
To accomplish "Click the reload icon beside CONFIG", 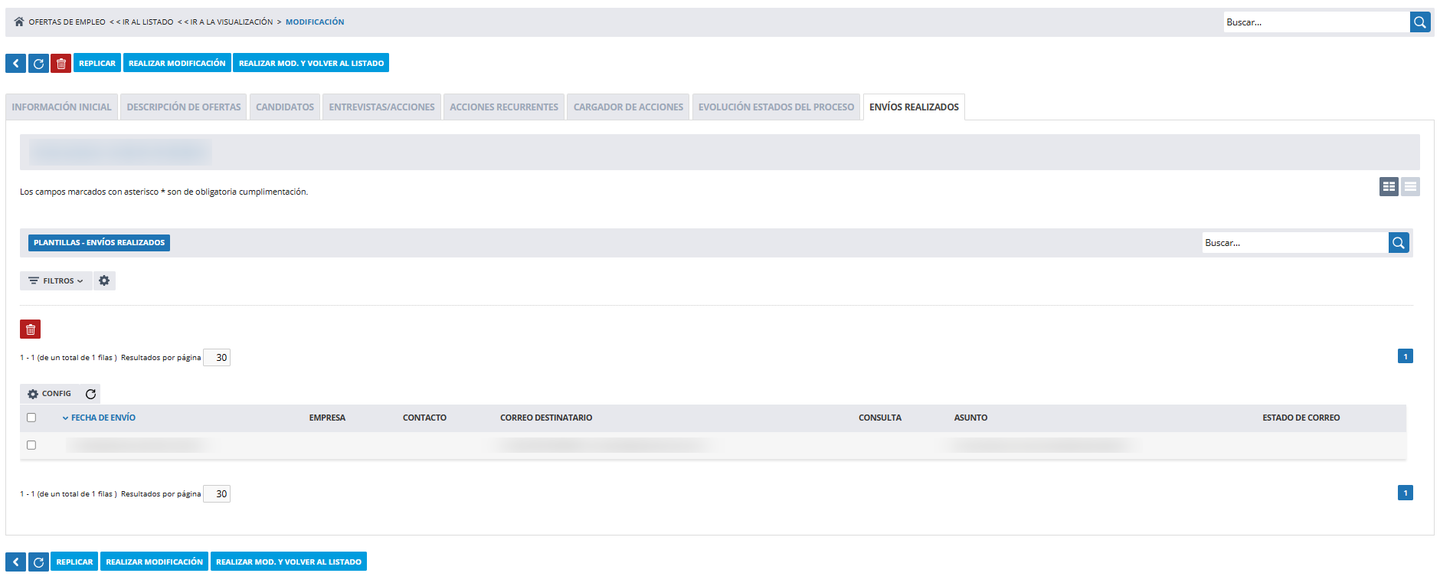I will (x=90, y=394).
